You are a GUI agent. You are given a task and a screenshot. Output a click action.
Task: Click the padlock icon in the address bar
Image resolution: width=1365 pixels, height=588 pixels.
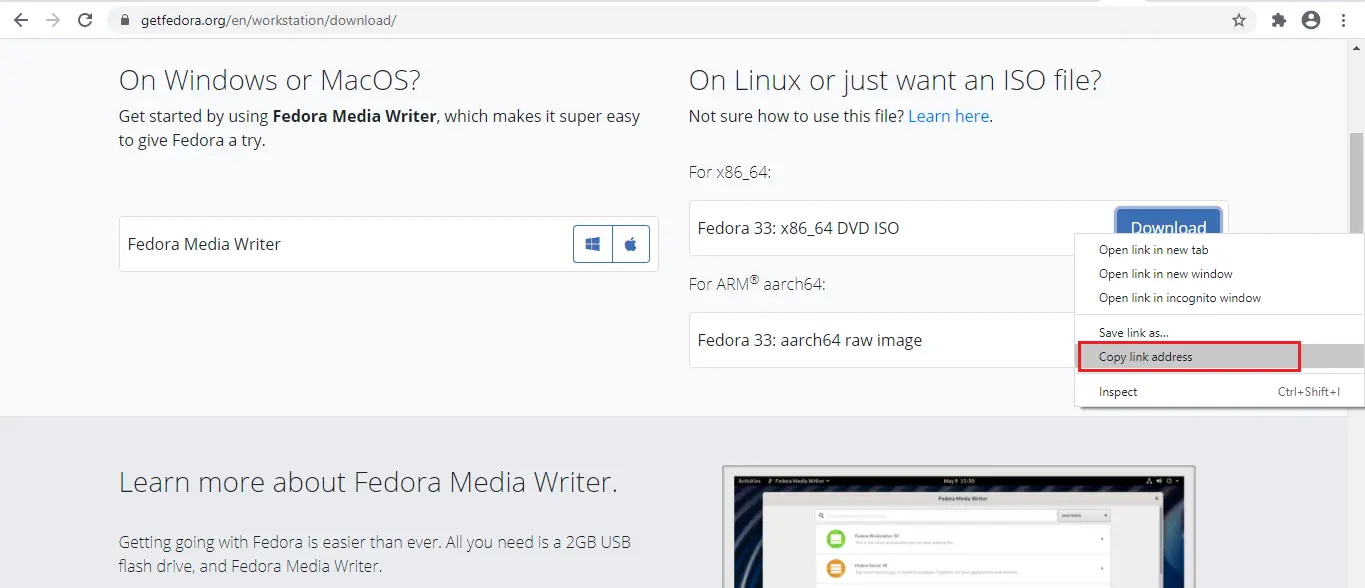[124, 19]
